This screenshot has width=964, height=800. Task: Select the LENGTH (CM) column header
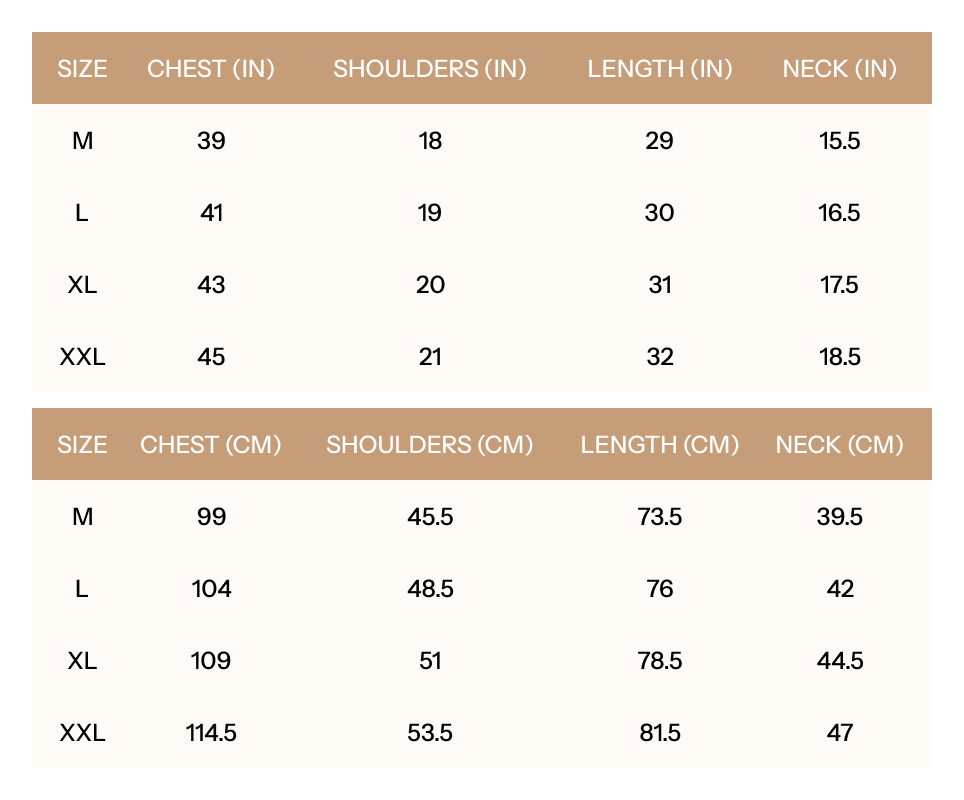click(x=660, y=445)
